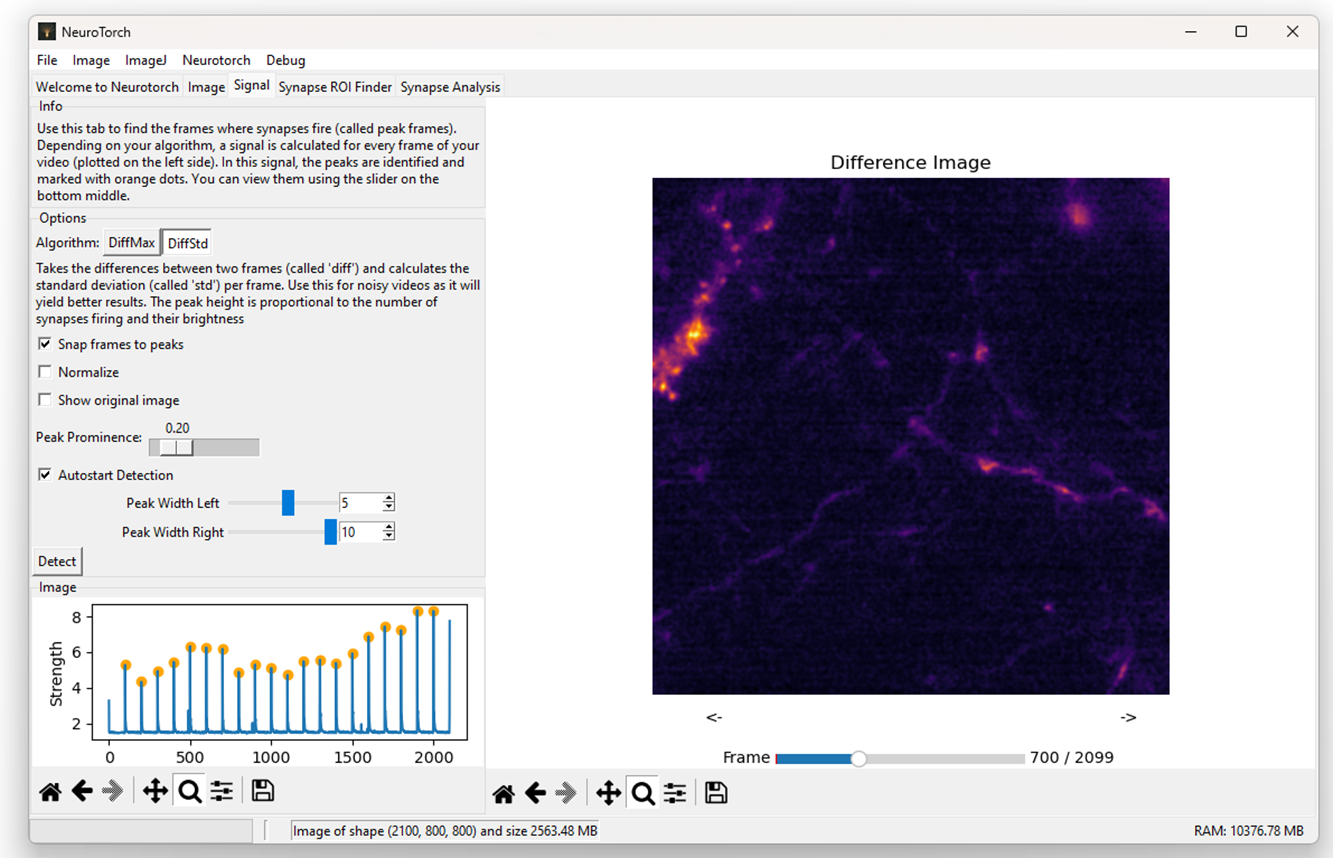This screenshot has height=858, width=1333.
Task: Click Home icon in signal plot toolbar
Action: tap(50, 792)
